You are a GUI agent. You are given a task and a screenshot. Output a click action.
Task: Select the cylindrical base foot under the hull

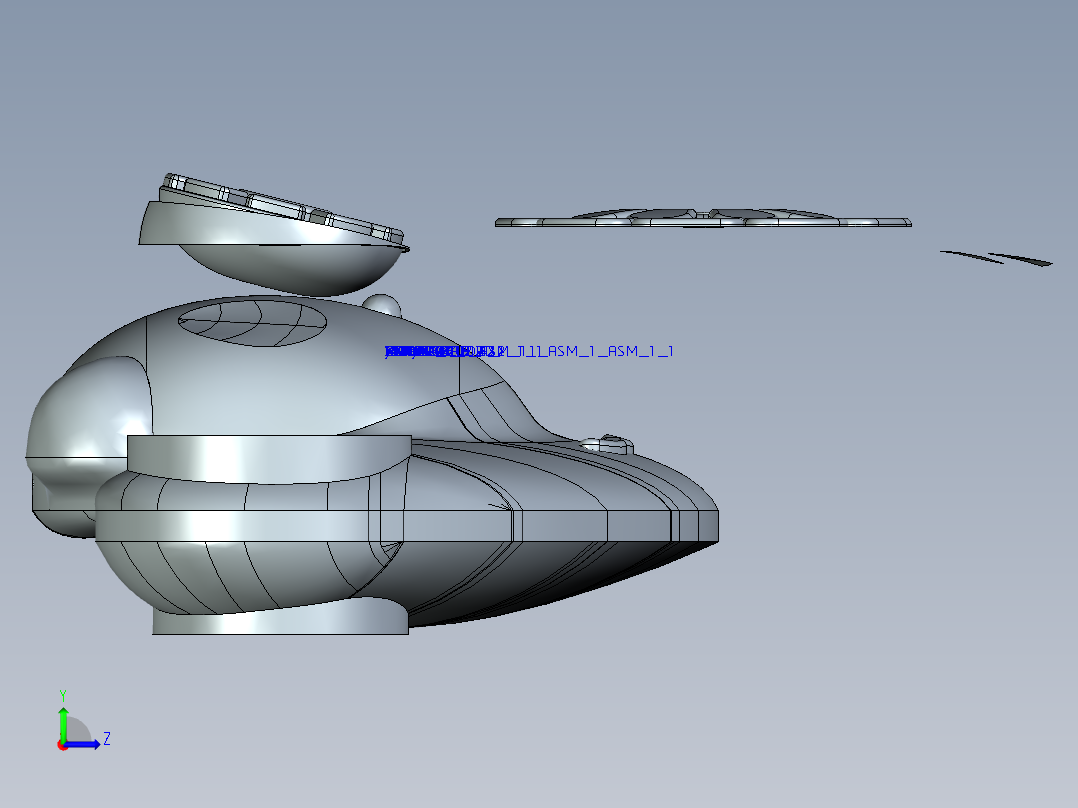pyautogui.click(x=280, y=617)
